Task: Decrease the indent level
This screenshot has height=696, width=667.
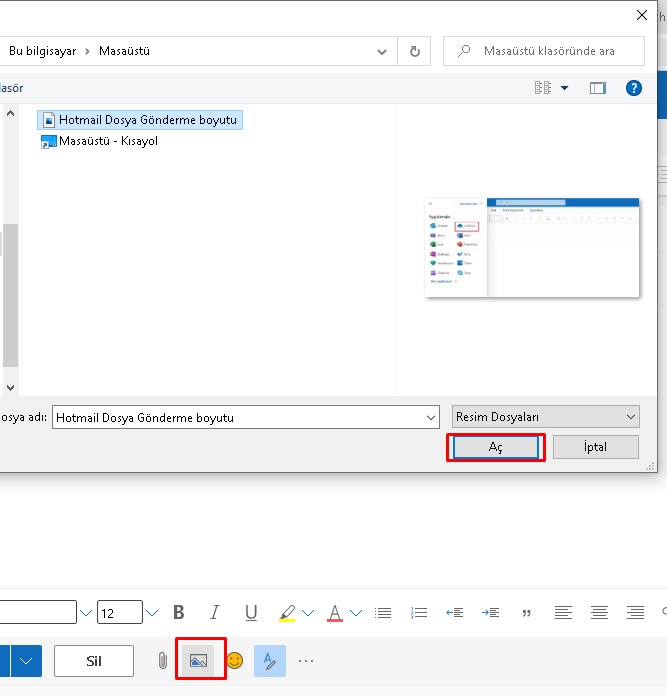Action: [x=454, y=613]
